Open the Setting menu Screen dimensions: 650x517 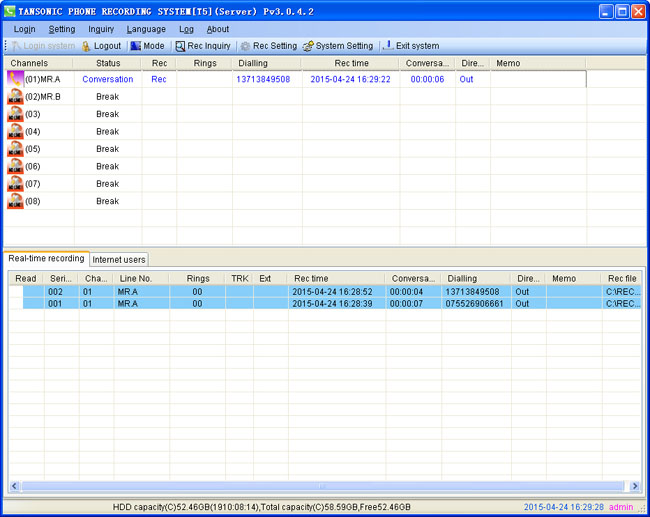click(62, 29)
